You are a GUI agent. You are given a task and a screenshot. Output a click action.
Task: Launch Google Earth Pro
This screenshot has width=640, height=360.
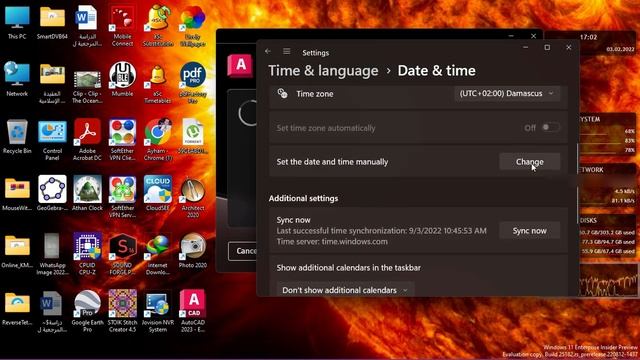(87, 311)
